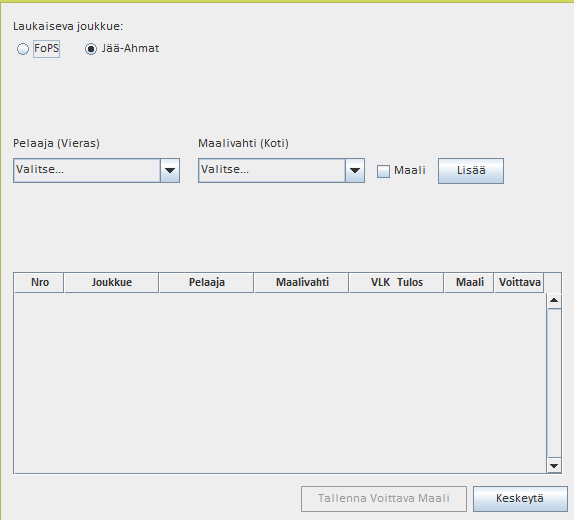574x520 pixels.
Task: Click the Voittava column header
Action: pyautogui.click(x=519, y=282)
